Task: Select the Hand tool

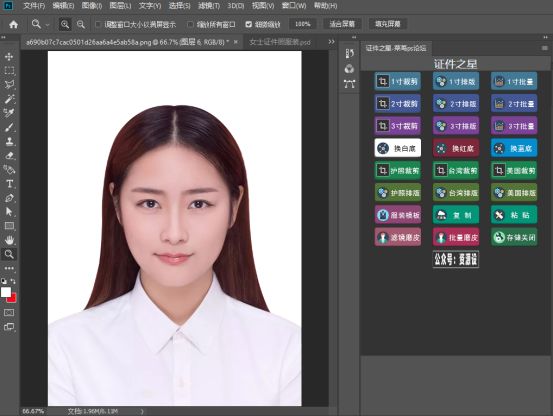Action: [9, 240]
